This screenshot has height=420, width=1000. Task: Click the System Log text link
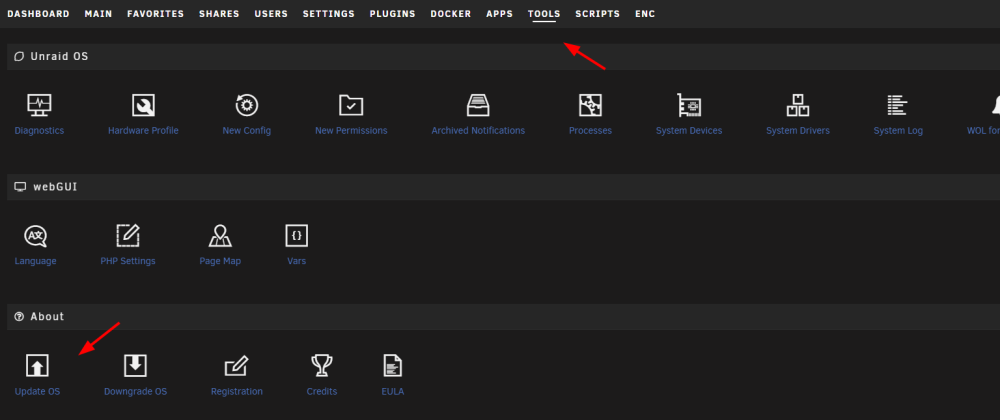pyautogui.click(x=898, y=131)
